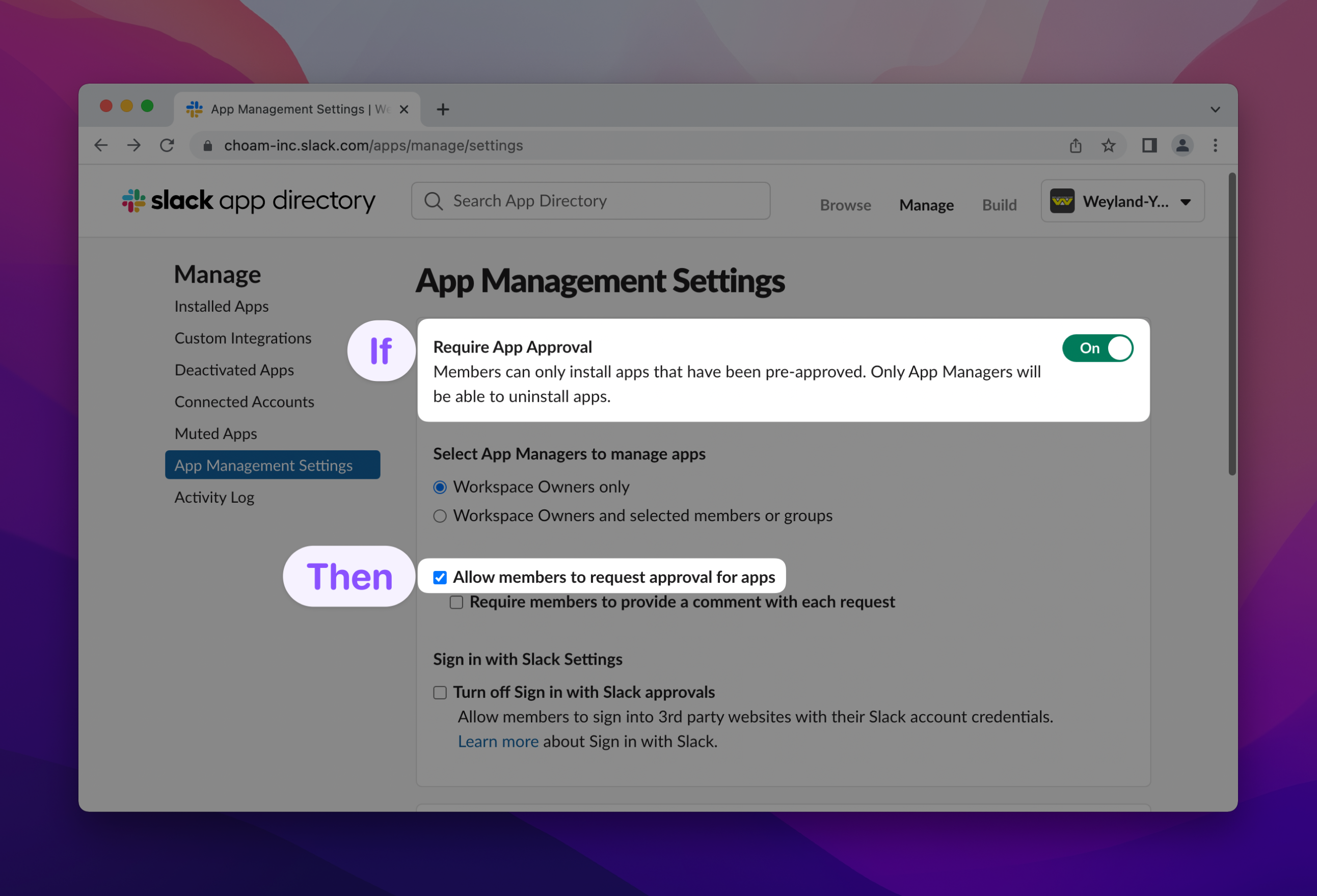Viewport: 1317px width, 896px height.
Task: Open Chrome three-dot menu
Action: 1215,146
